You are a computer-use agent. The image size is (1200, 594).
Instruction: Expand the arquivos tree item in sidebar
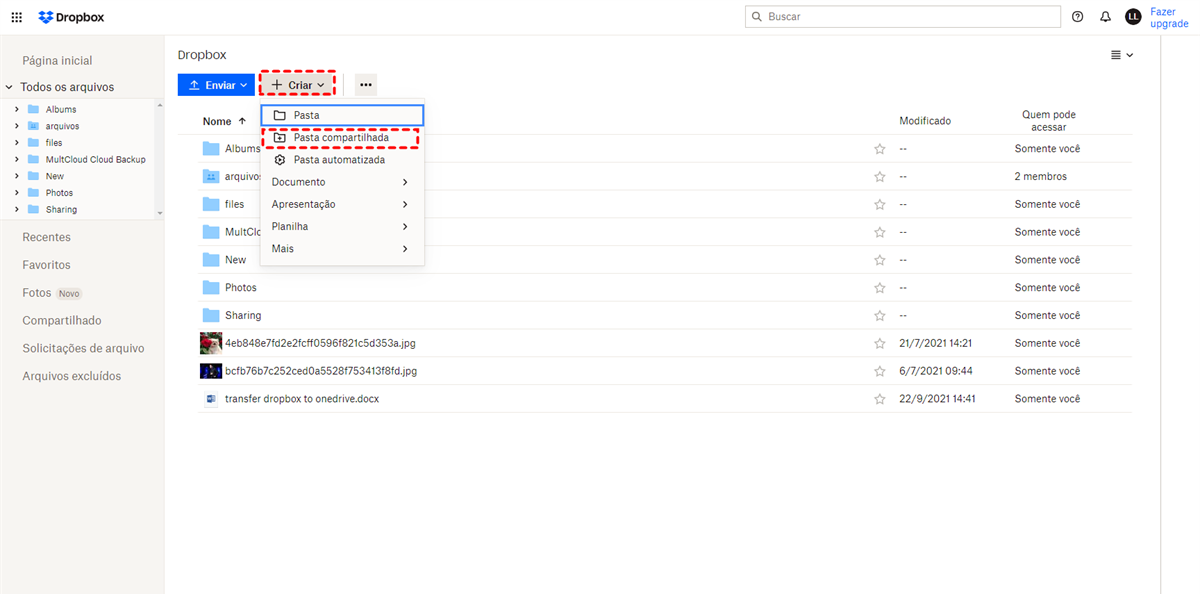[x=17, y=126]
